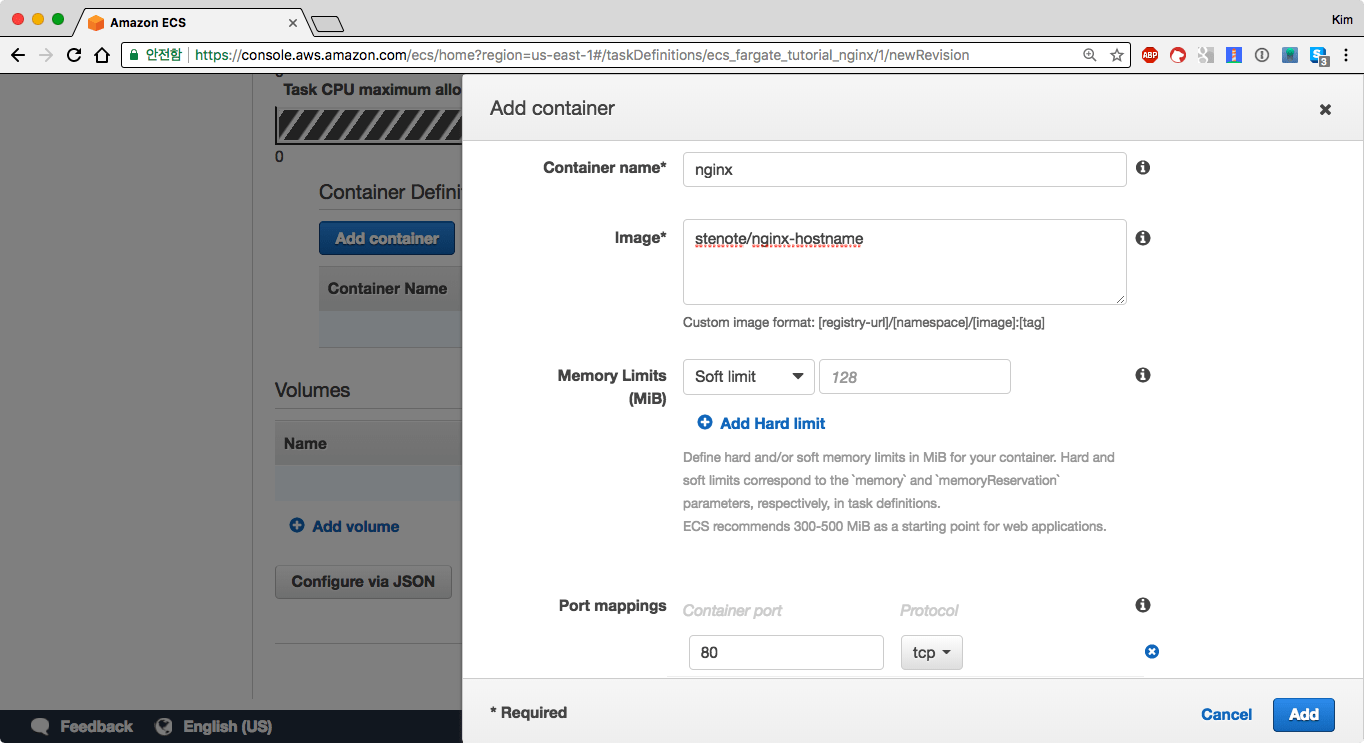Expand the tcp protocol dropdown

(x=931, y=653)
